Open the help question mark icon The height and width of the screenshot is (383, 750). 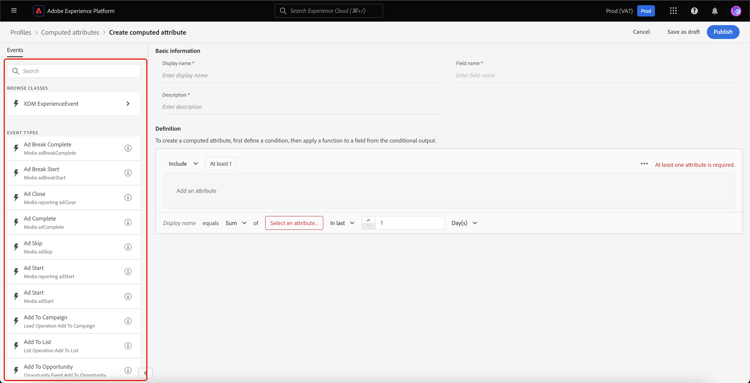695,11
